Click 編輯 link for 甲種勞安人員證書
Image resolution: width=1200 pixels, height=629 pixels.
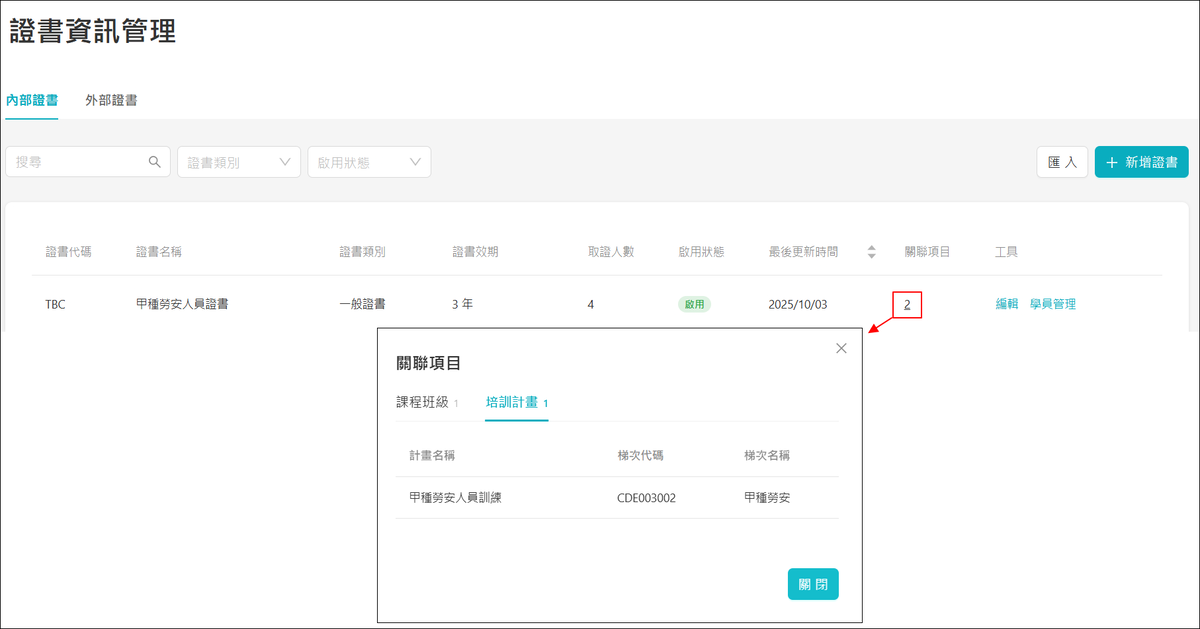(x=1007, y=304)
